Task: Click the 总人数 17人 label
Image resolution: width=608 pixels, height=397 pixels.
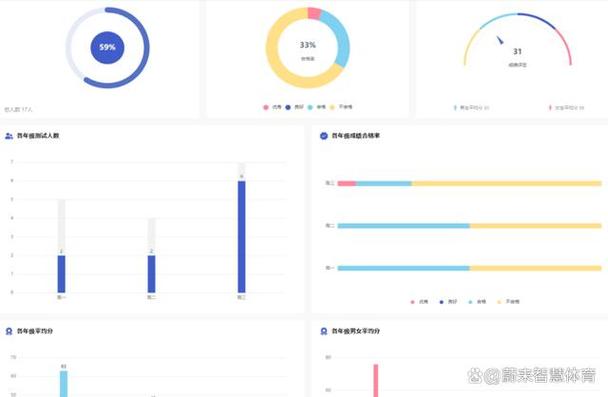Action: [x=18, y=110]
